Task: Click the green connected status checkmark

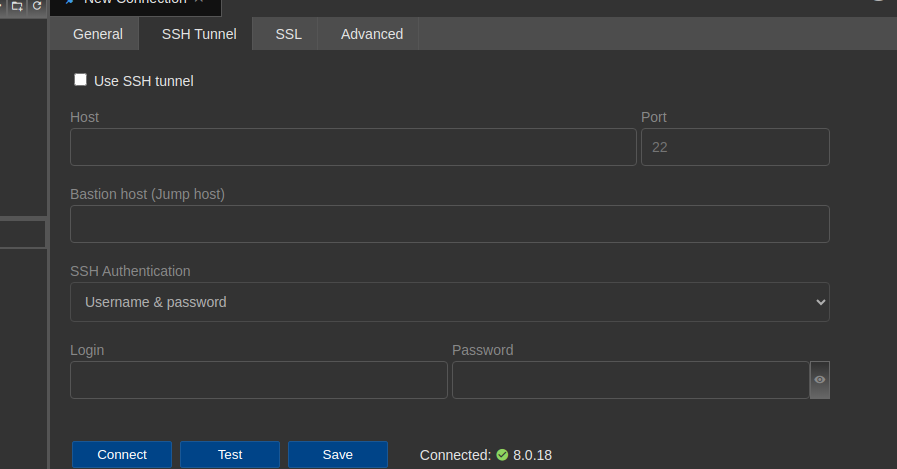Action: coord(502,455)
